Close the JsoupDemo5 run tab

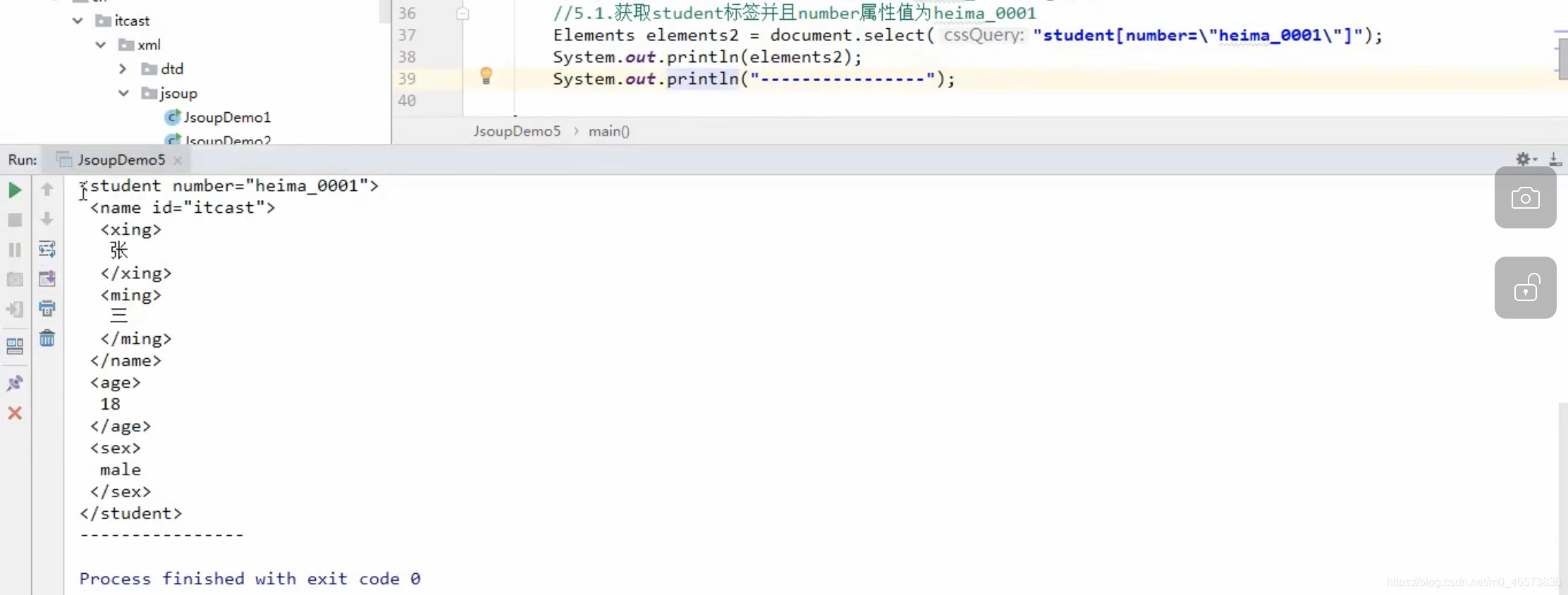pos(178,161)
